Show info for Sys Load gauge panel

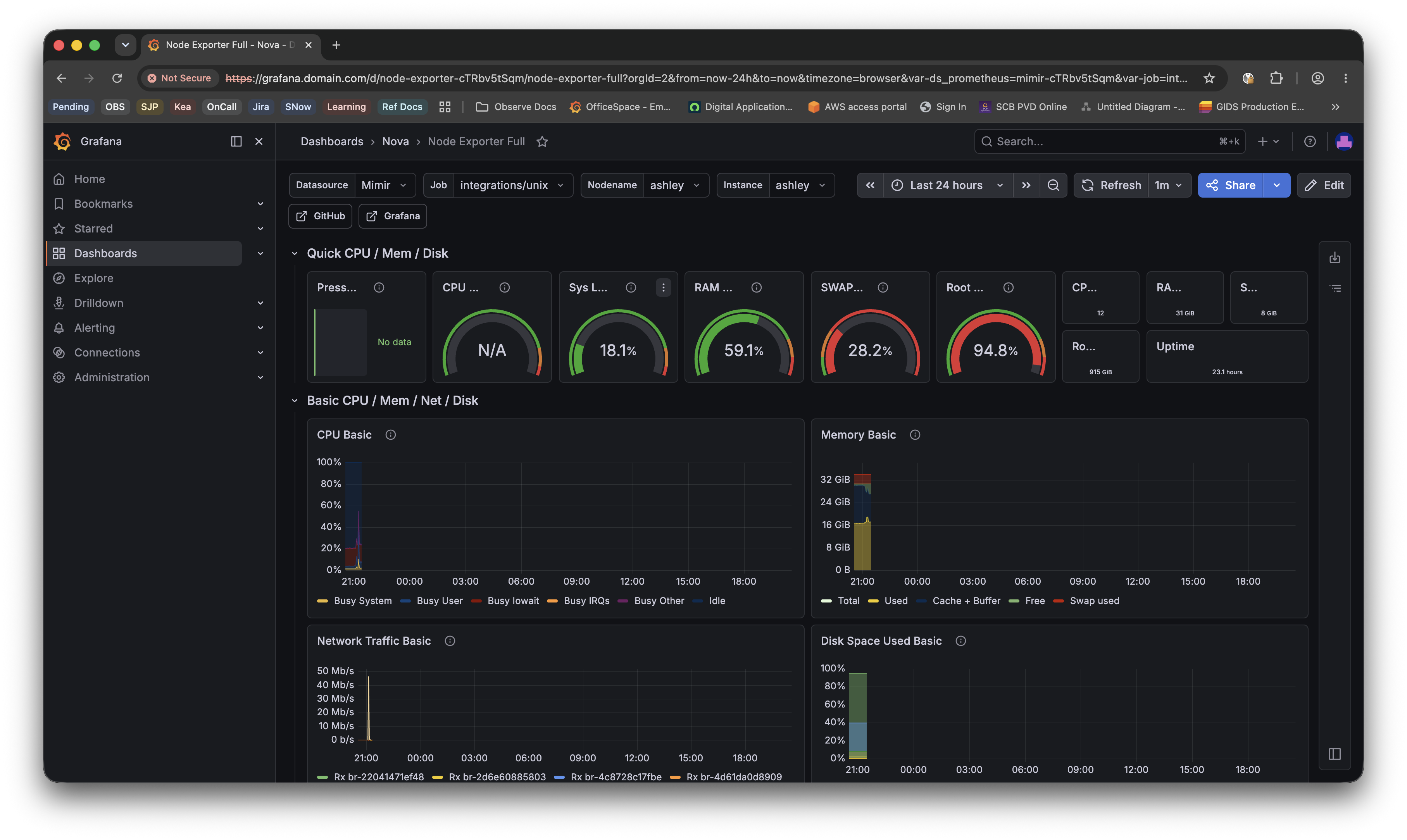coord(631,287)
